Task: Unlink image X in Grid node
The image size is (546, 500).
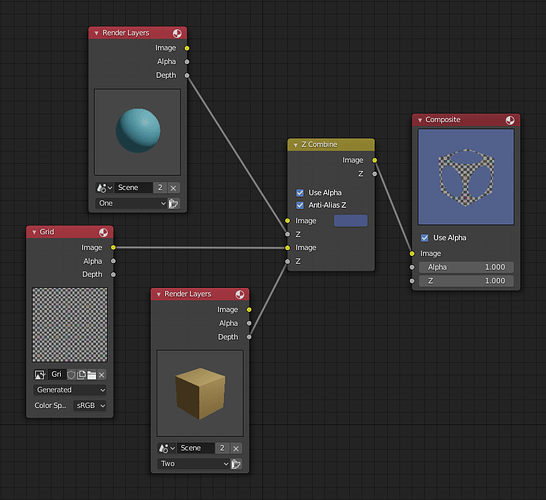Action: pos(101,375)
